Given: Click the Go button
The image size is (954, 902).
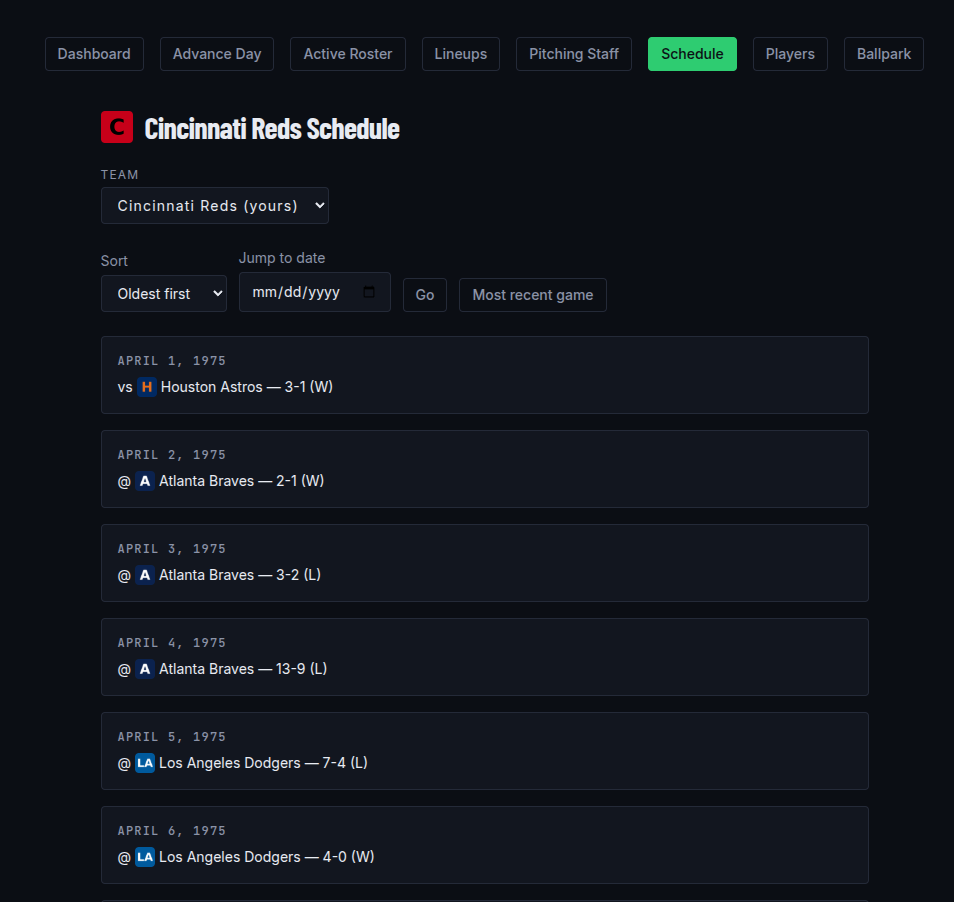Looking at the screenshot, I should pyautogui.click(x=425, y=295).
